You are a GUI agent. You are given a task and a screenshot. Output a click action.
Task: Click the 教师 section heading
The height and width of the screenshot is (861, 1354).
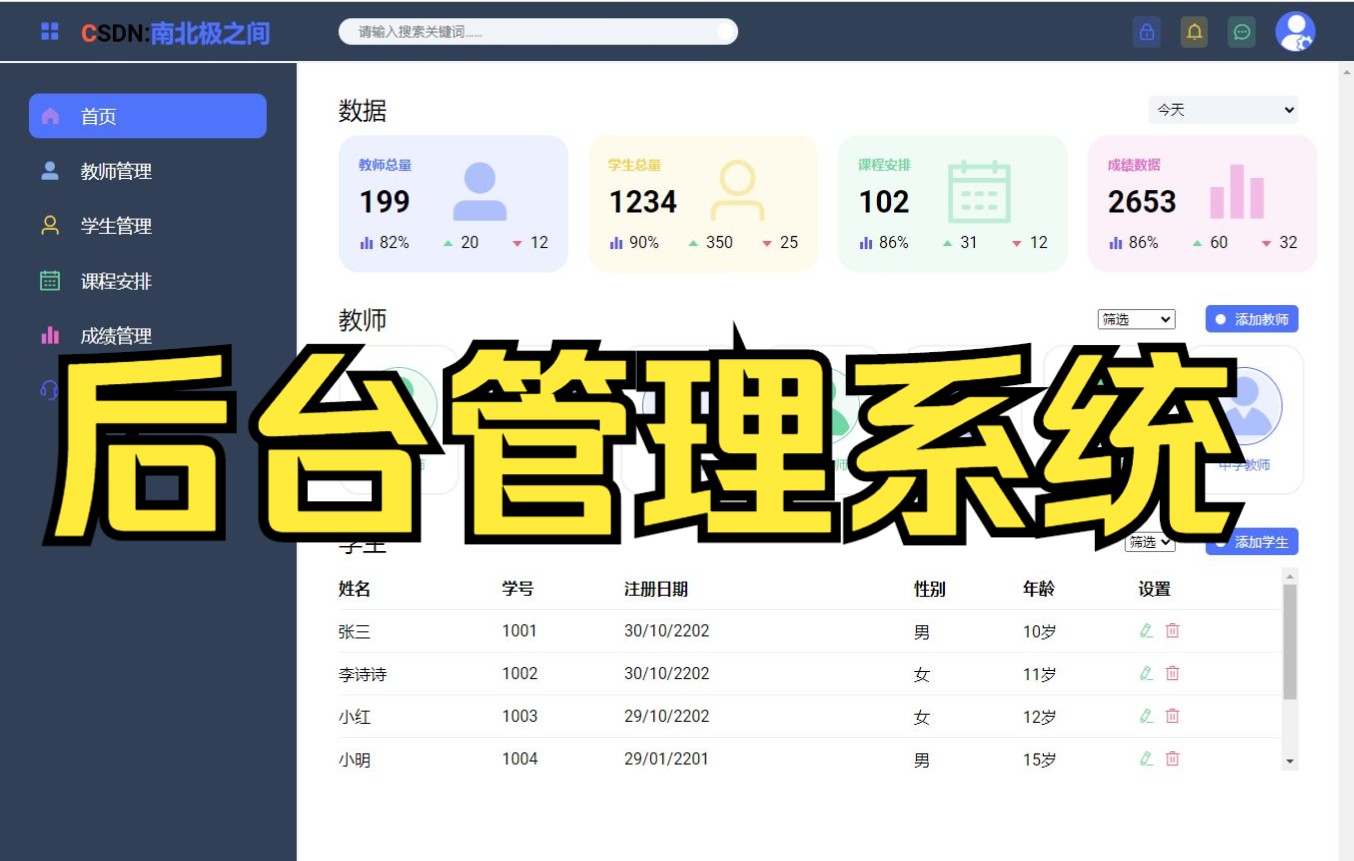point(363,320)
